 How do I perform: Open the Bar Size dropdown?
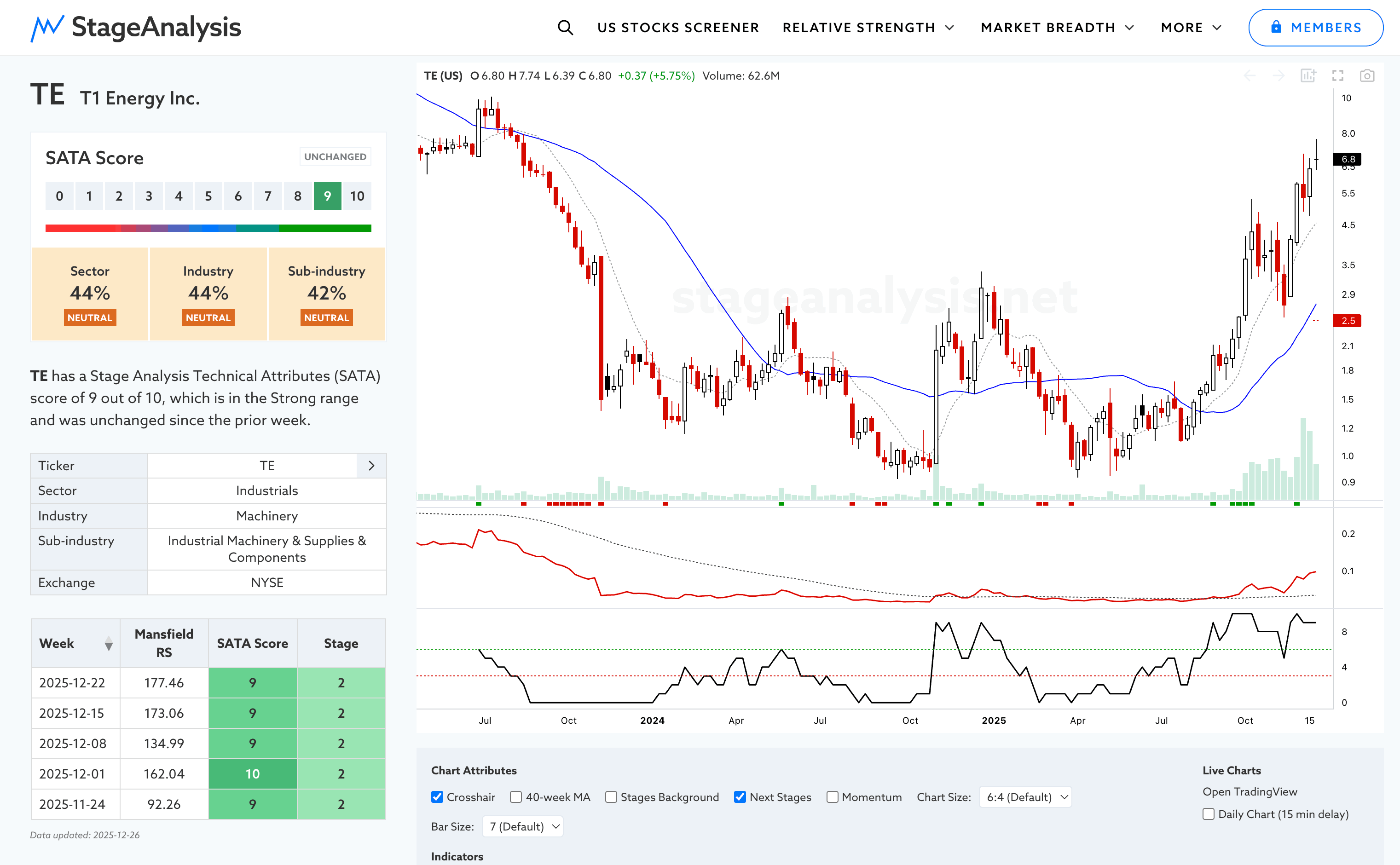pos(522,826)
